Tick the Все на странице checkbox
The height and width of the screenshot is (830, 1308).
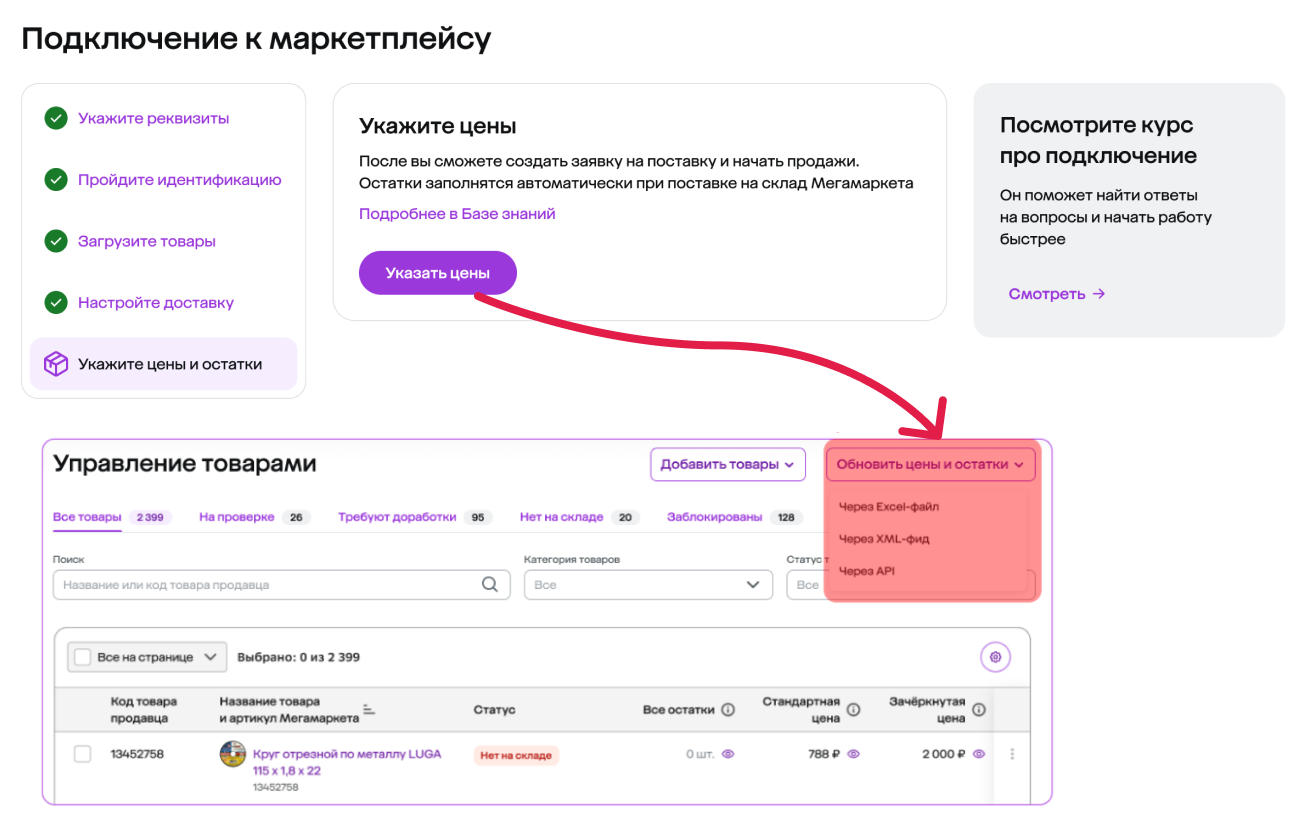(83, 657)
